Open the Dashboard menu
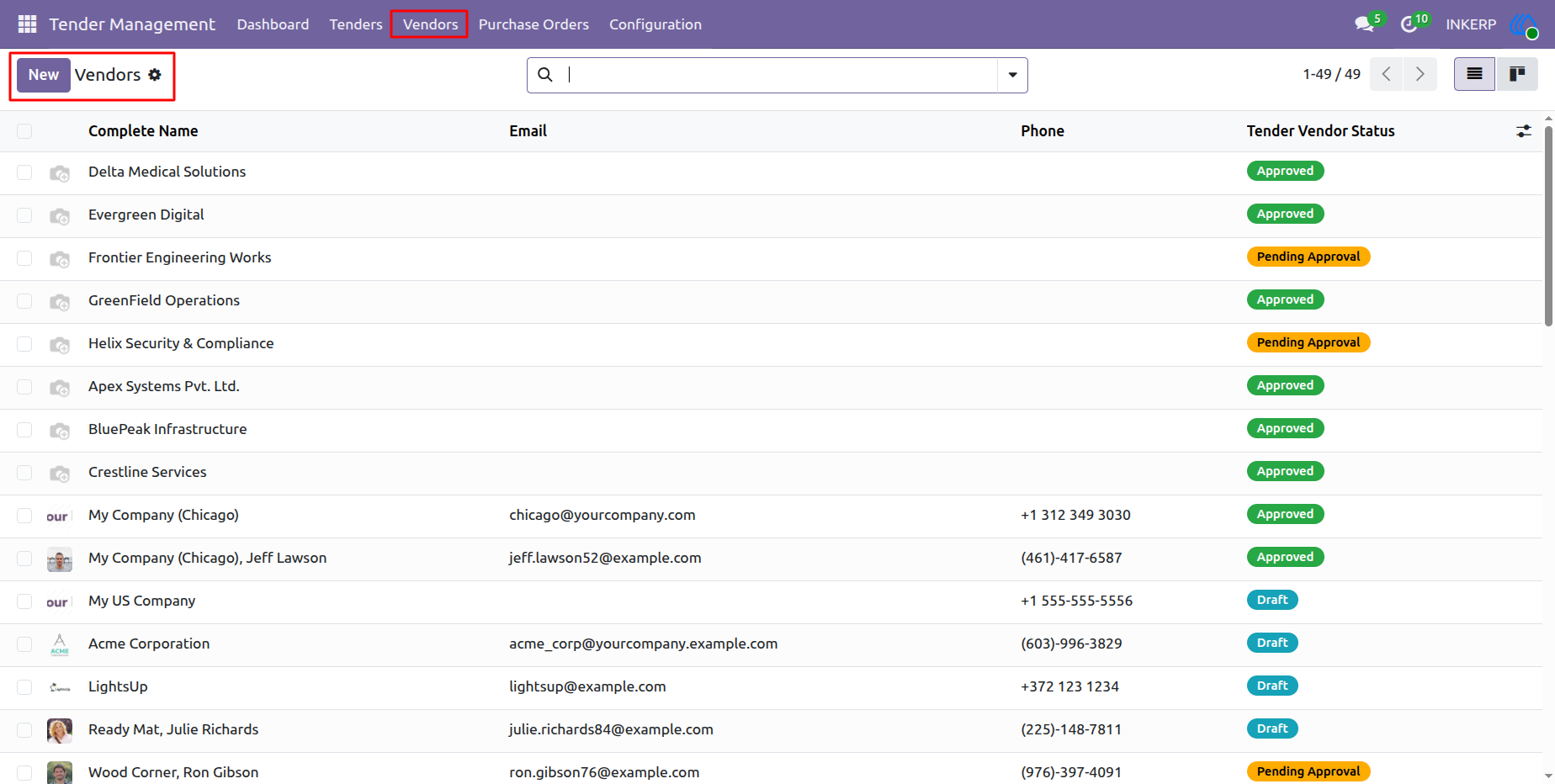The width and height of the screenshot is (1555, 784). click(273, 24)
